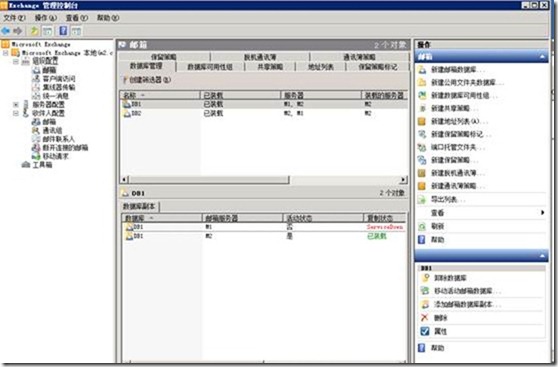Viewport: 558px width, 367px height.
Task: Open the 工具箱 tree node
Action: (42, 164)
